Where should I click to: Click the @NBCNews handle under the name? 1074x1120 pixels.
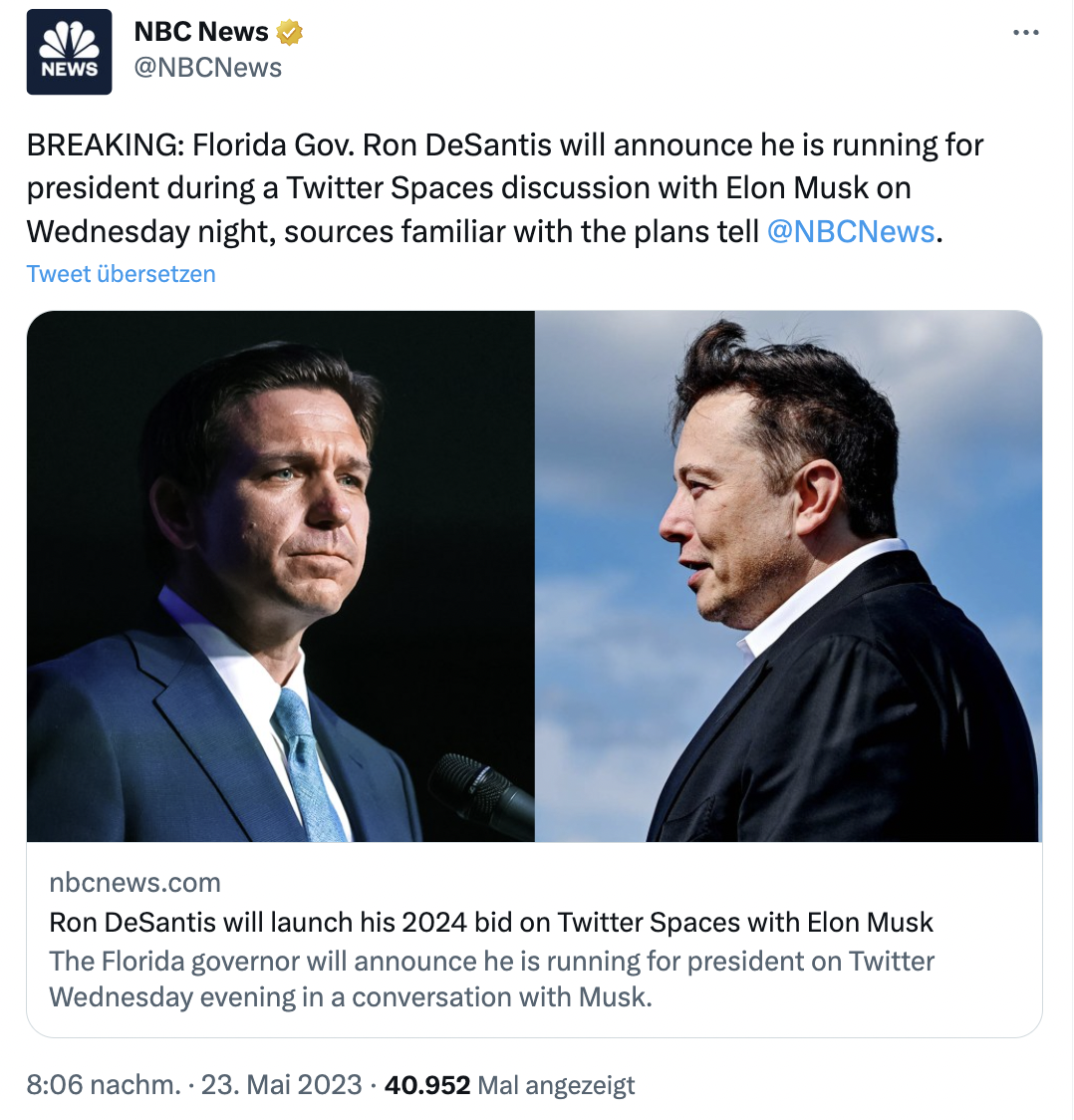(x=208, y=68)
